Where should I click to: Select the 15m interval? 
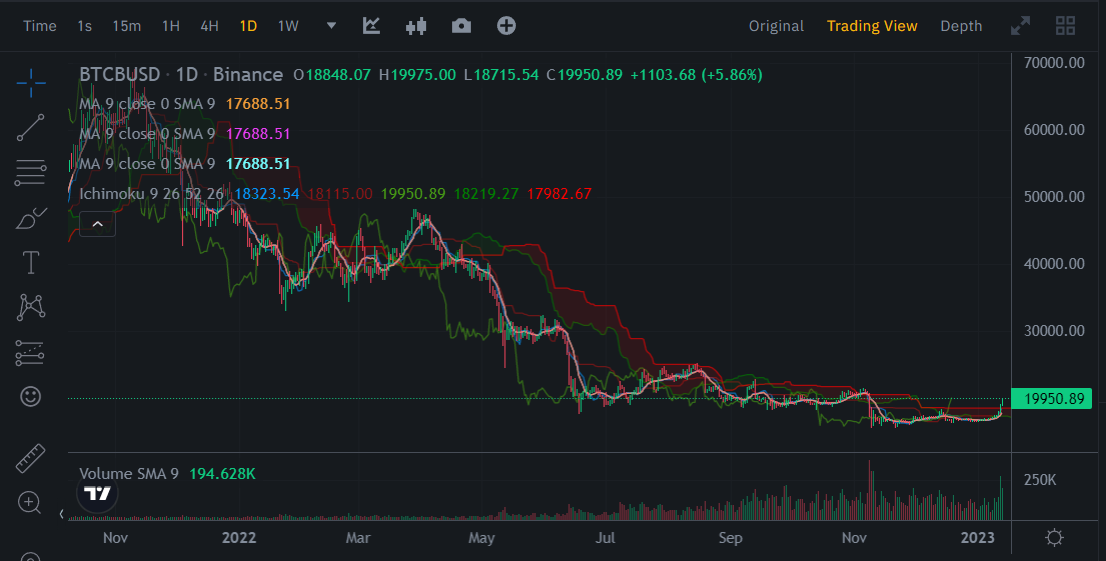pos(127,26)
